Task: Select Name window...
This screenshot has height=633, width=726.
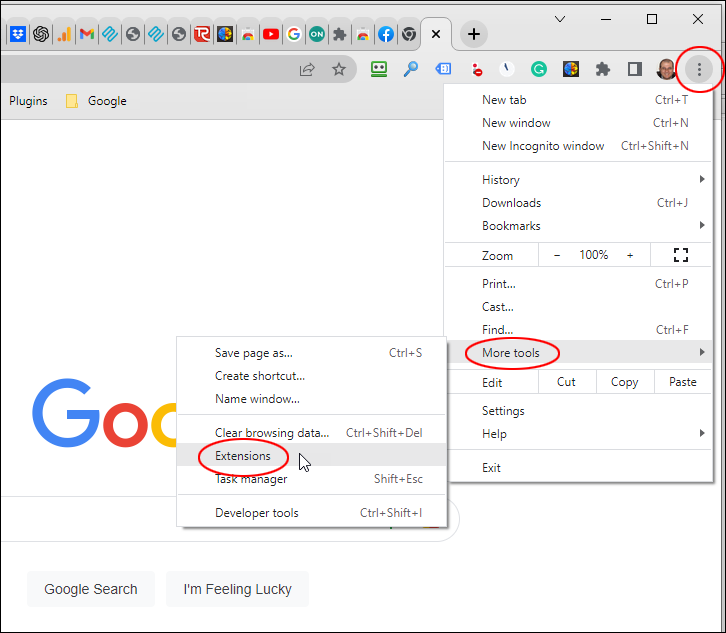Action: click(x=312, y=399)
